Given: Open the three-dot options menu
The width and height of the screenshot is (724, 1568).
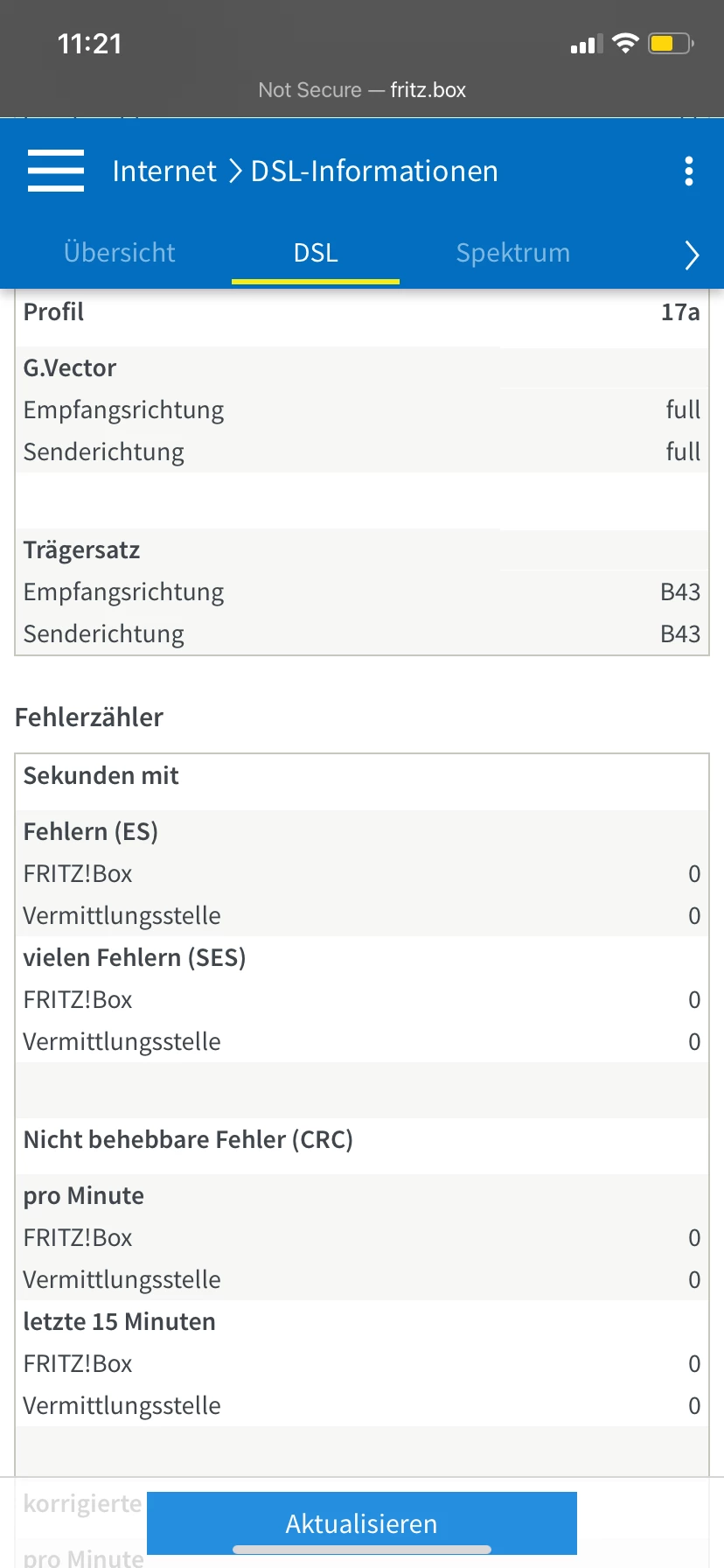Looking at the screenshot, I should coord(689,171).
